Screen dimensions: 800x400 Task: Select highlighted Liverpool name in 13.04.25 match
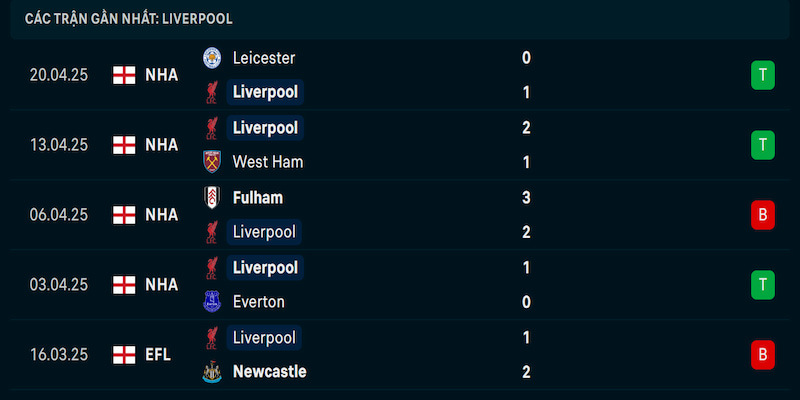(265, 128)
